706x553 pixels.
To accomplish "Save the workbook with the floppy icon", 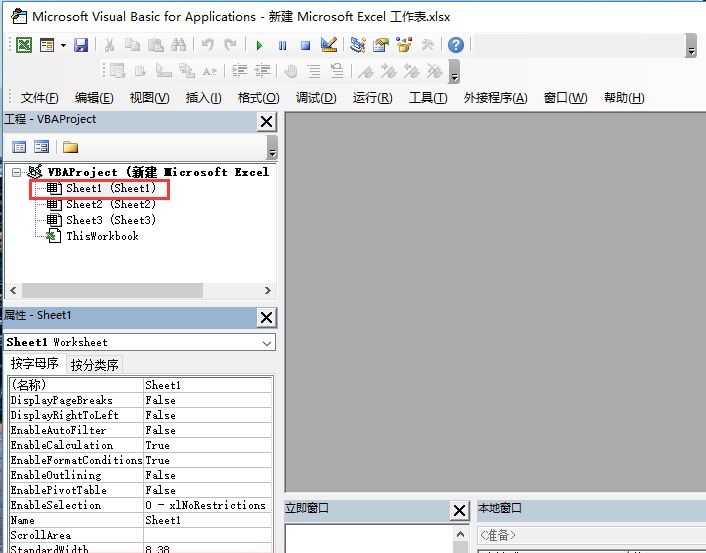I will tap(81, 45).
